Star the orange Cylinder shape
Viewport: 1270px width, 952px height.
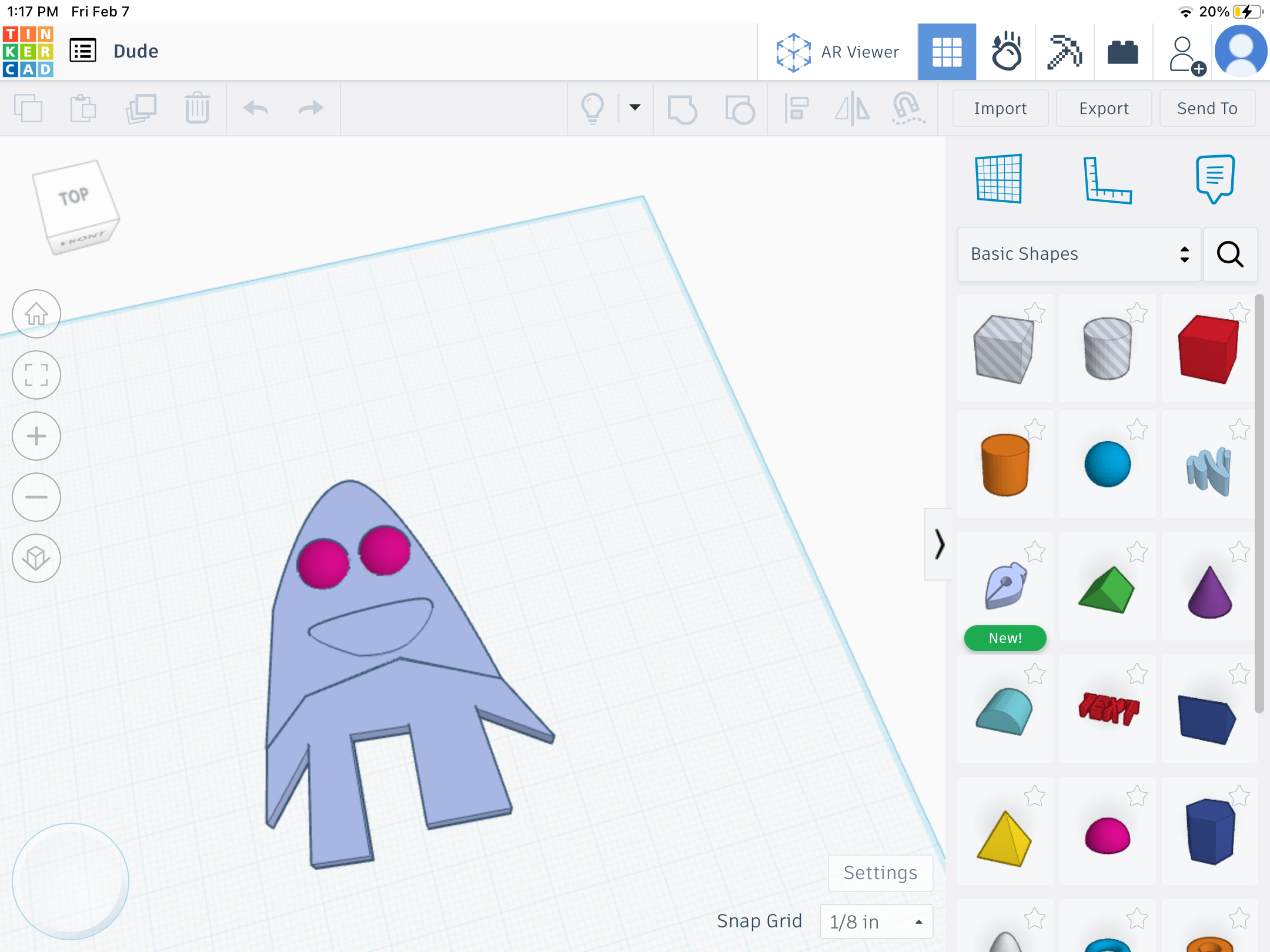[1035, 429]
